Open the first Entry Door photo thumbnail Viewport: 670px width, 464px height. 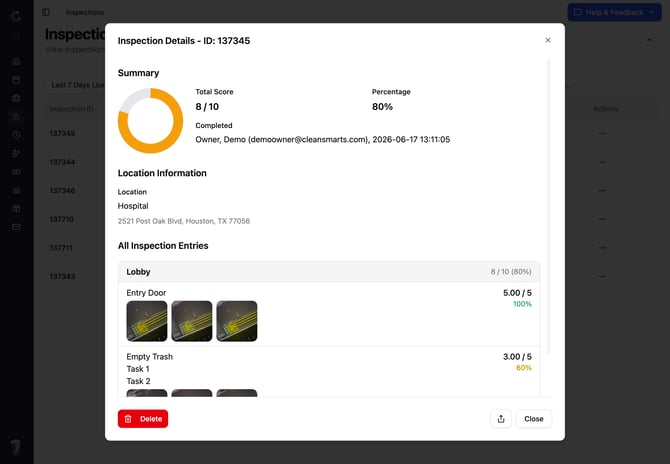(x=147, y=321)
